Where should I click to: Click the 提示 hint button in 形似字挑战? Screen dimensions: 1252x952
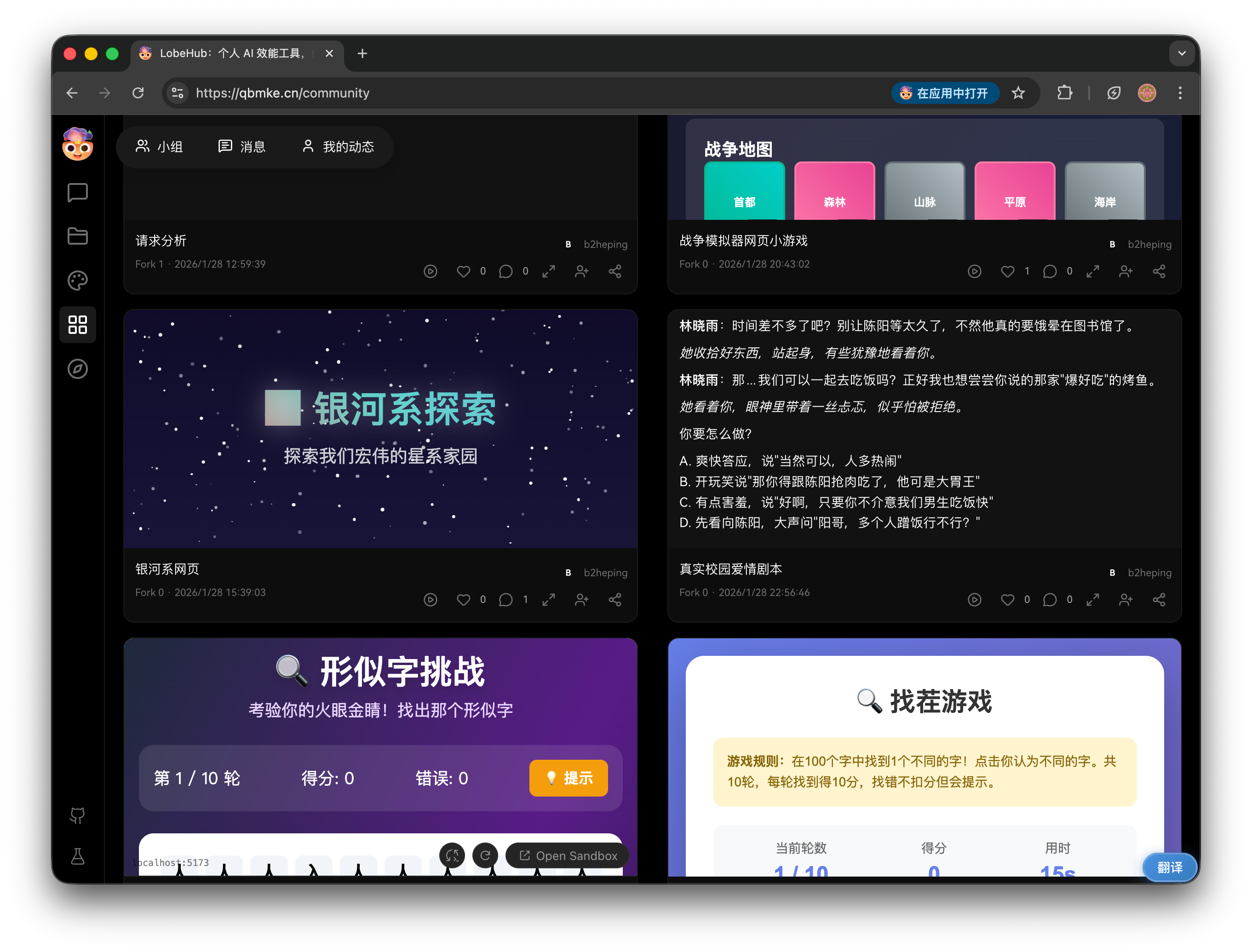click(569, 778)
